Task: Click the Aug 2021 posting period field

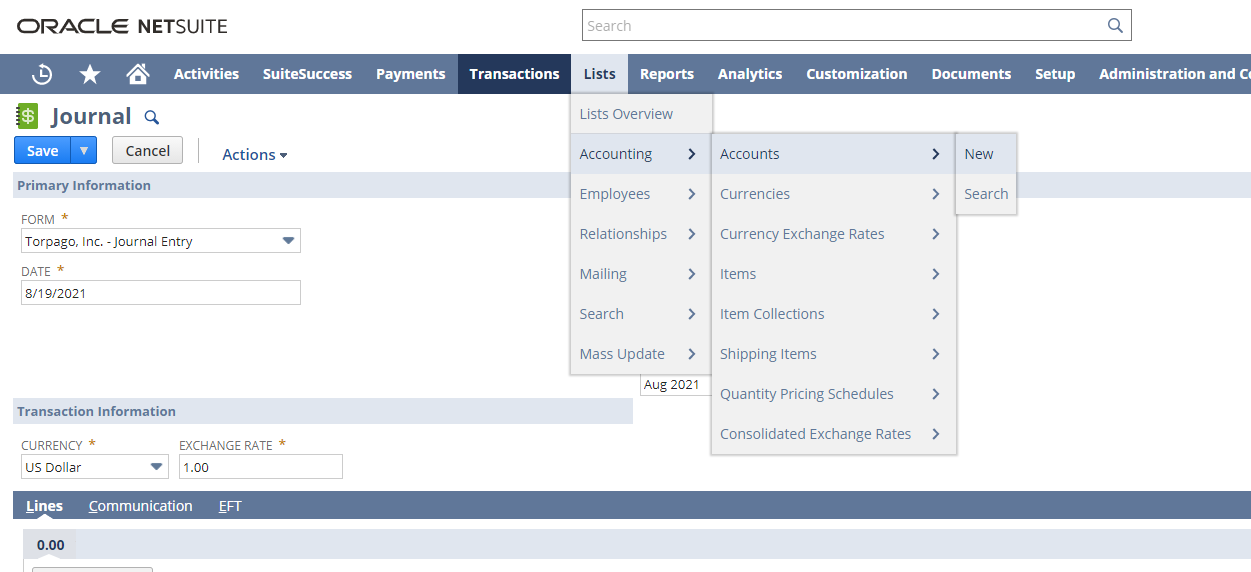Action: (x=675, y=385)
